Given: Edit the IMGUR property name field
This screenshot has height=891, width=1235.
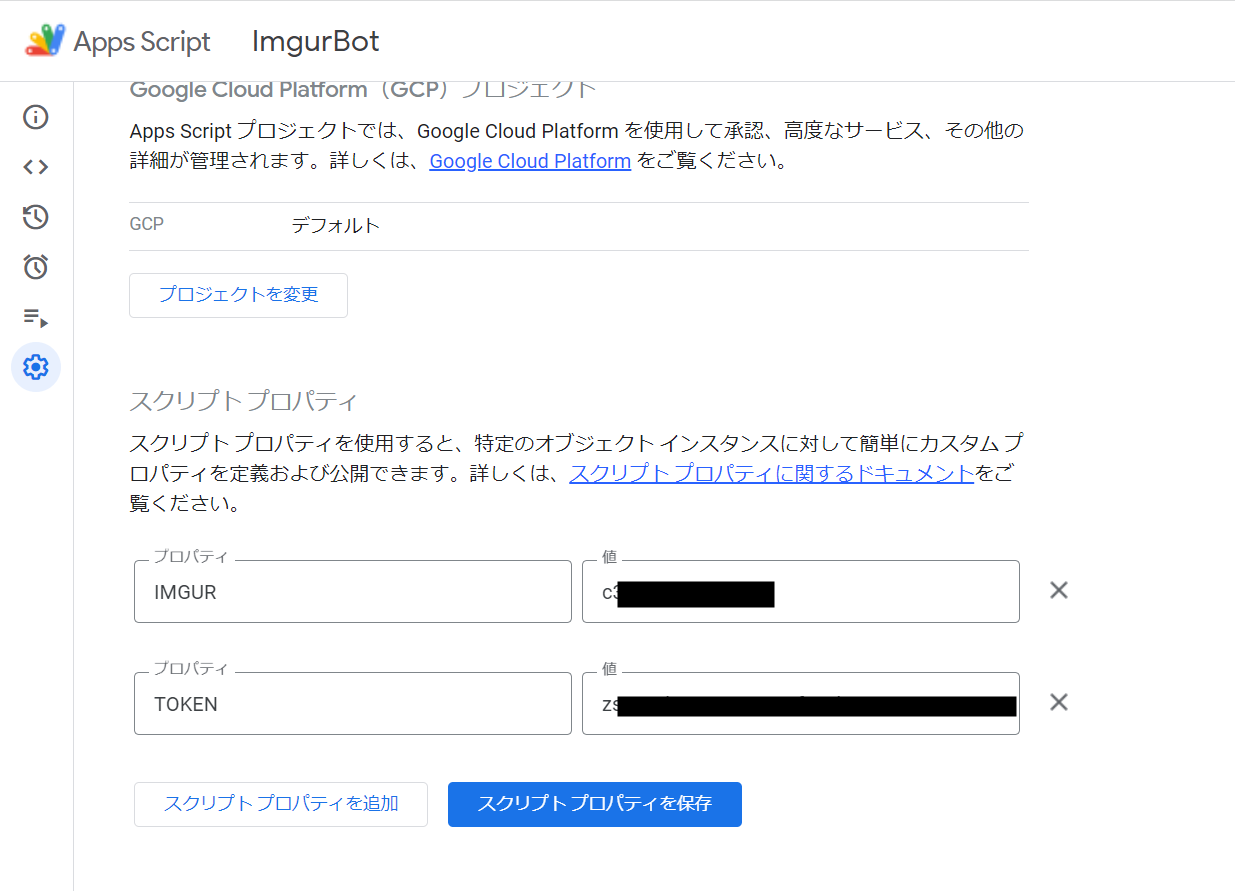Looking at the screenshot, I should (x=353, y=592).
